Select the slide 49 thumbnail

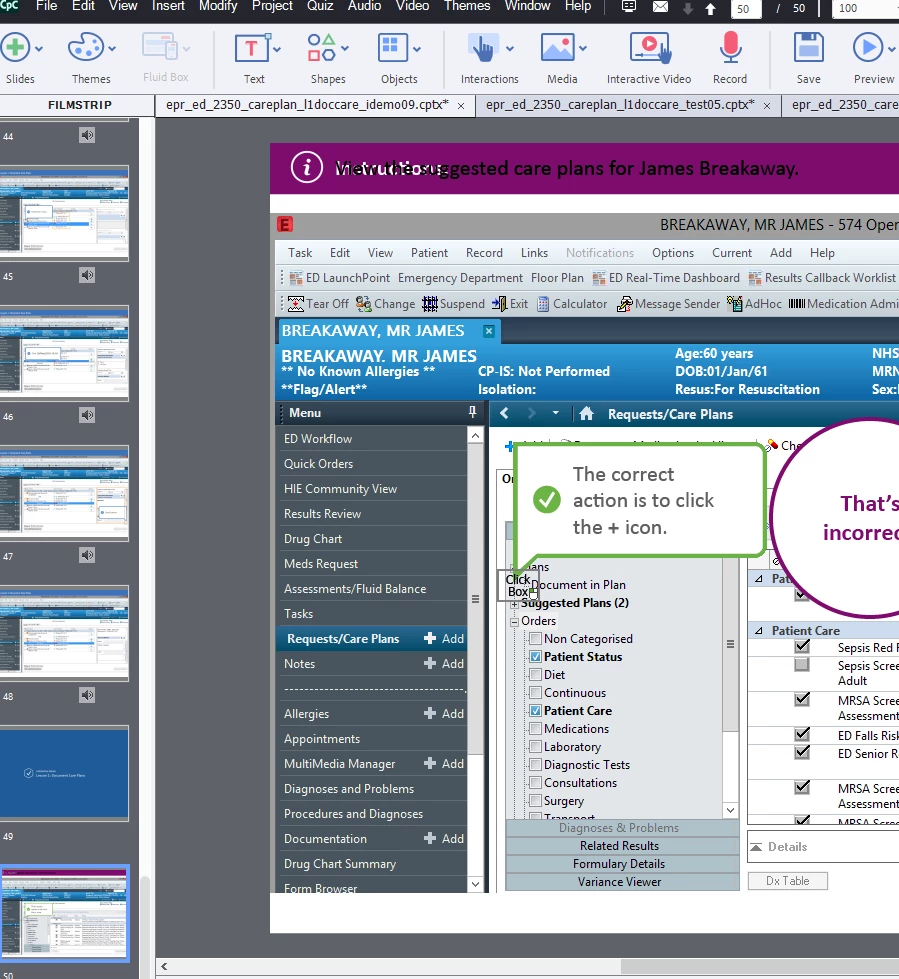point(64,773)
